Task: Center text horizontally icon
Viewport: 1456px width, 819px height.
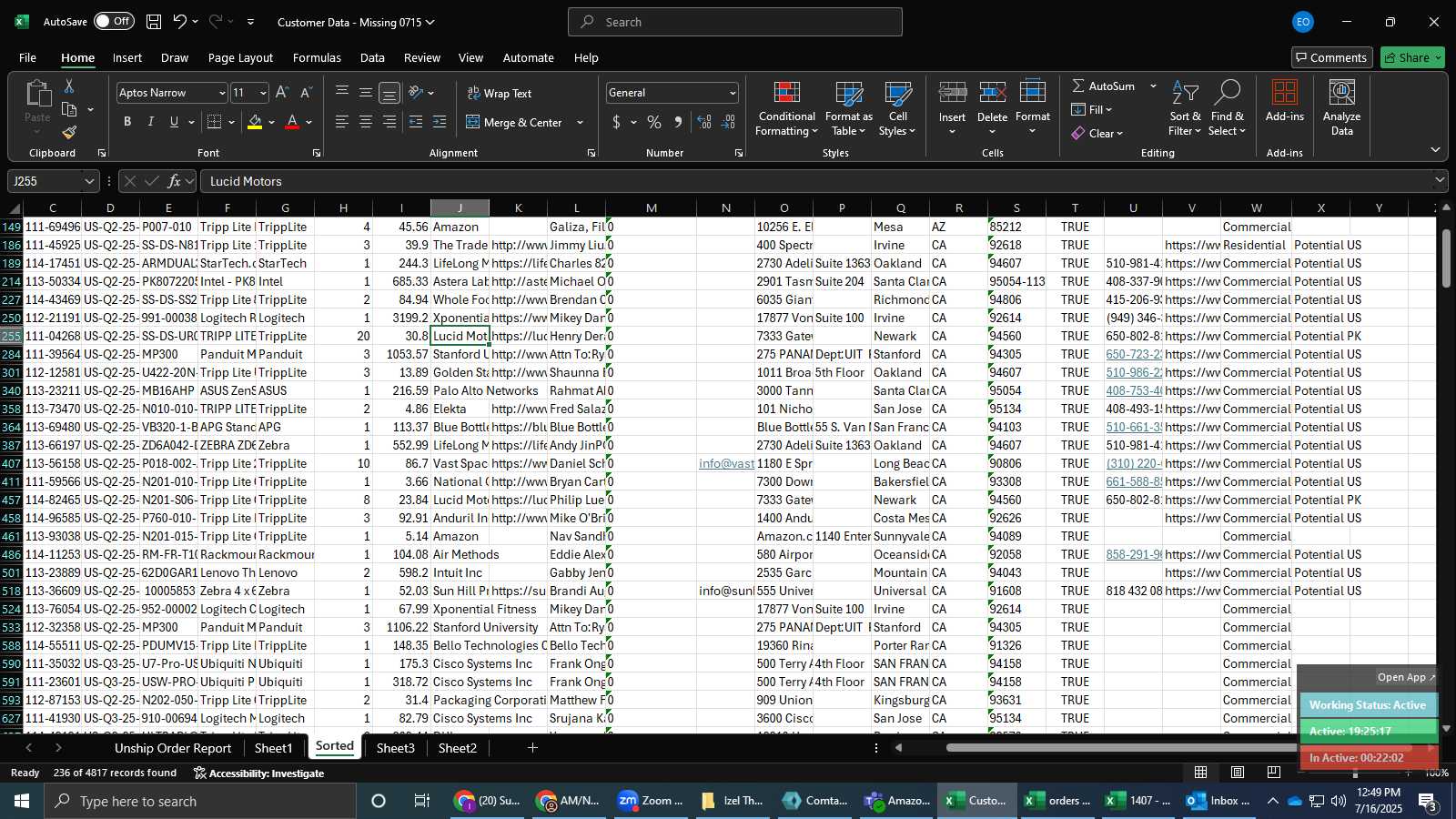Action: tap(366, 122)
